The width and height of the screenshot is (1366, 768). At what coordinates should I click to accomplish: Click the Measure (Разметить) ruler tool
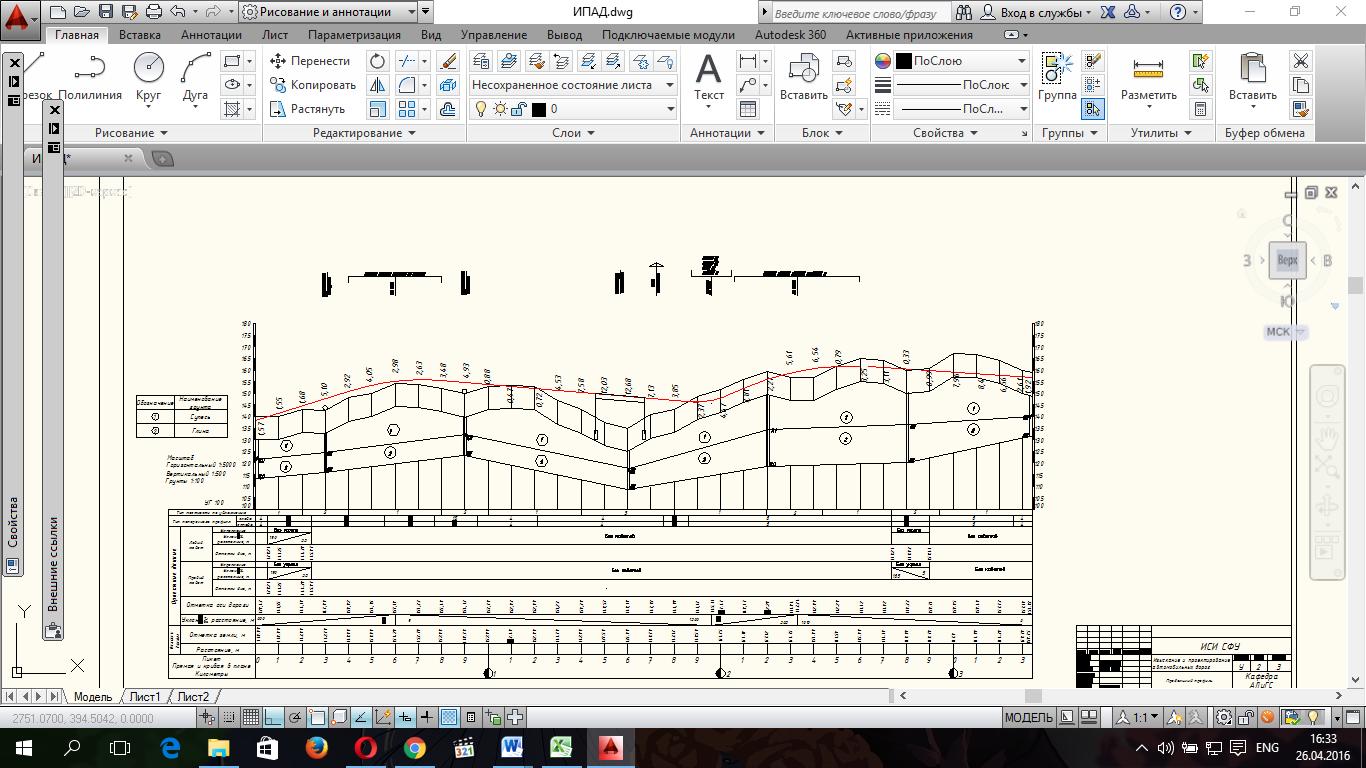tap(1148, 77)
